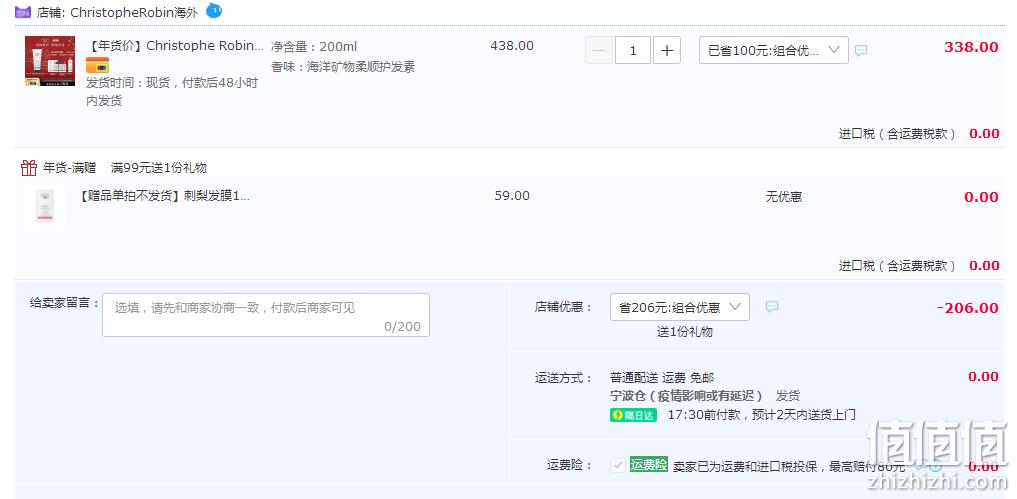Expand the 已省100元:组合优惠 dropdown
1017x499 pixels.
[774, 50]
